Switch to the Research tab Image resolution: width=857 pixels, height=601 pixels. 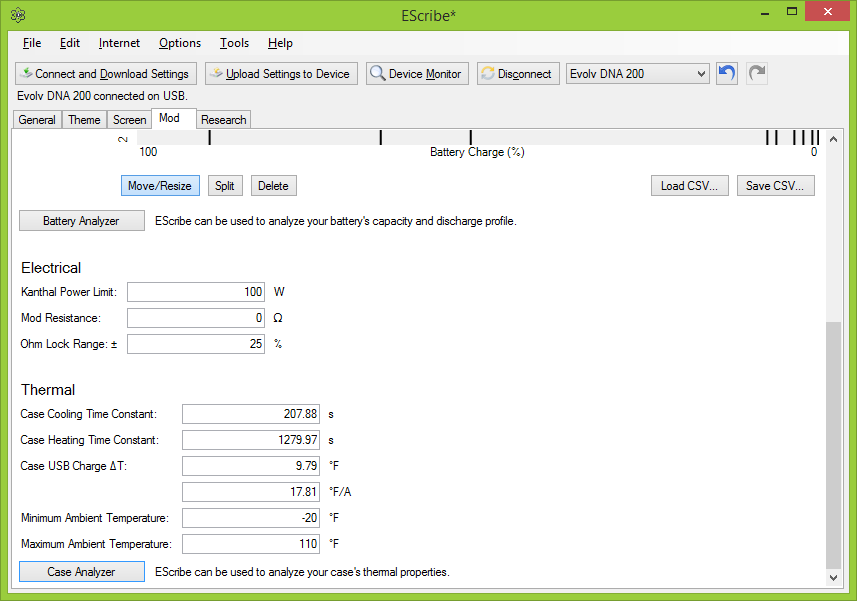223,120
